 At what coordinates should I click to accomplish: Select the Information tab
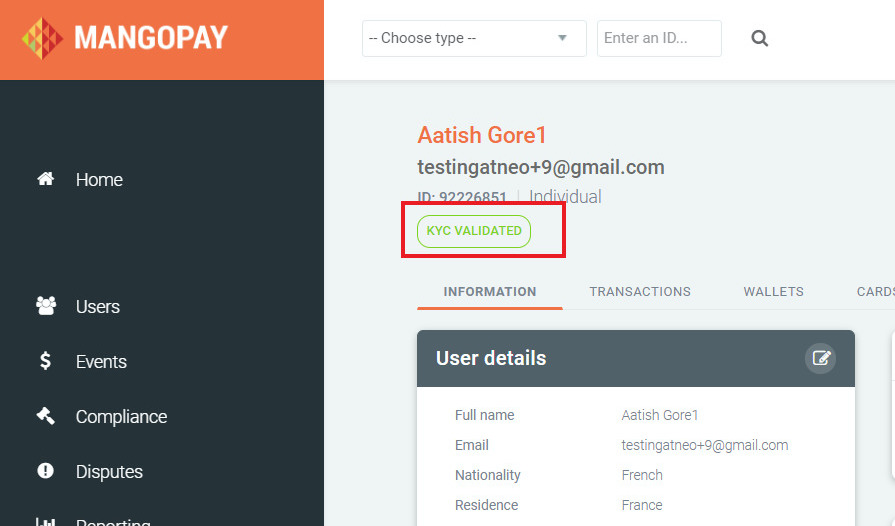click(490, 292)
